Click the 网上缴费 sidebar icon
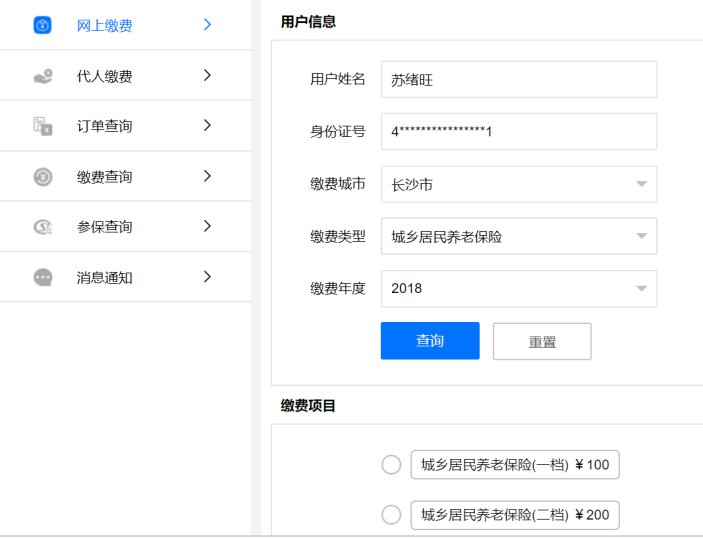The width and height of the screenshot is (703, 539). coord(43,25)
